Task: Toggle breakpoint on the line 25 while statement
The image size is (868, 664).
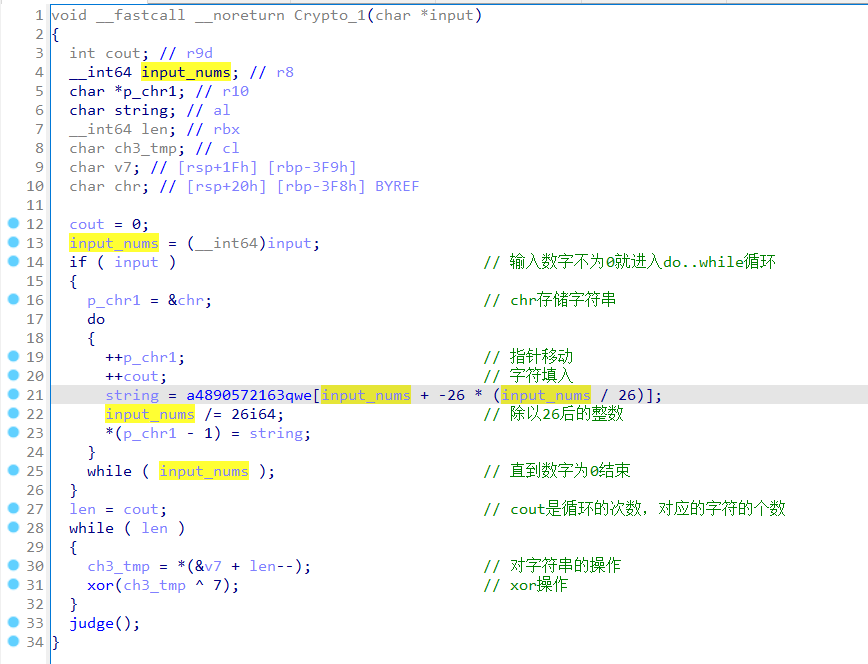Action: click(x=13, y=471)
